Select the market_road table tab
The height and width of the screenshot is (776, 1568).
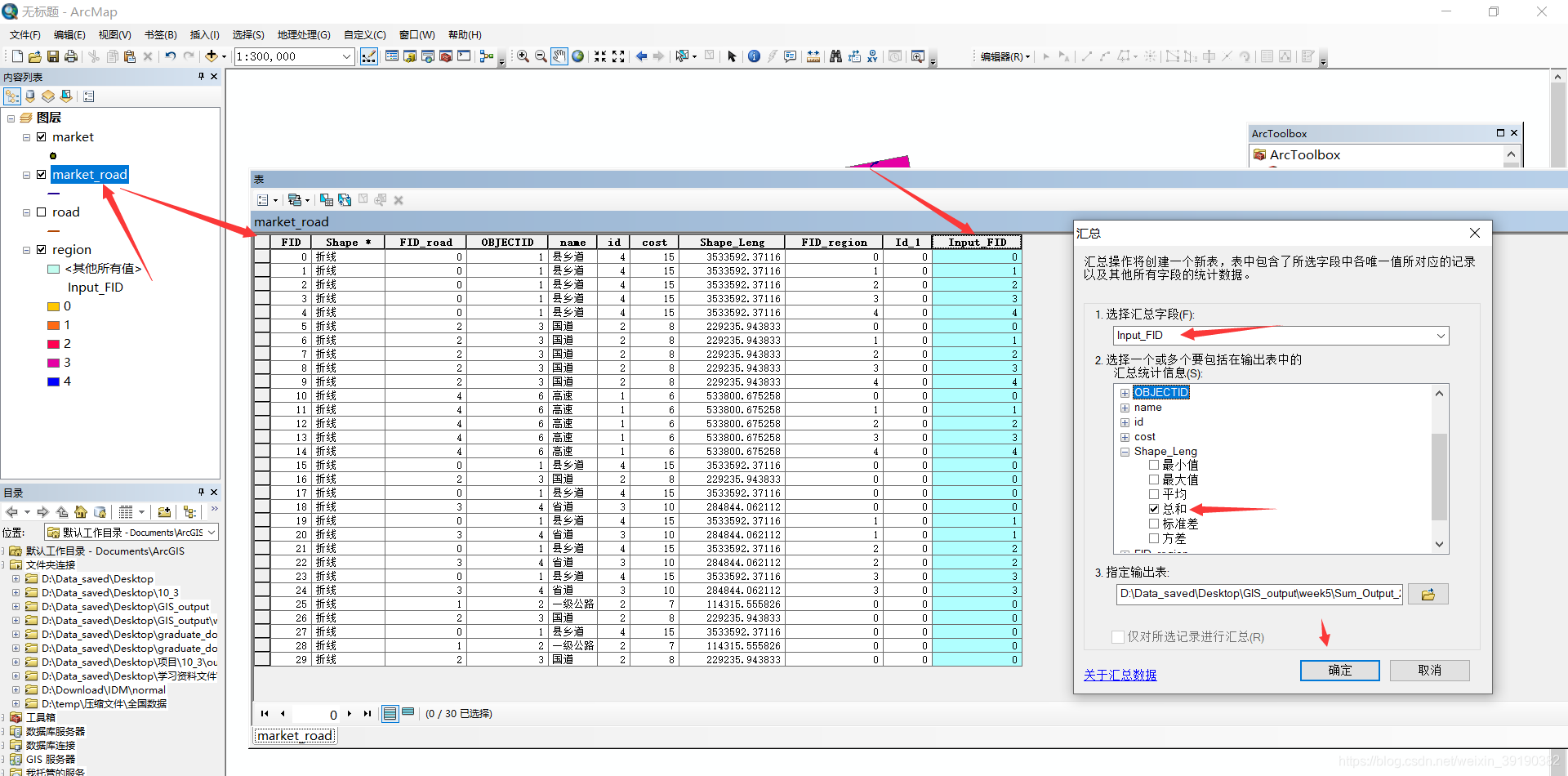pos(295,736)
